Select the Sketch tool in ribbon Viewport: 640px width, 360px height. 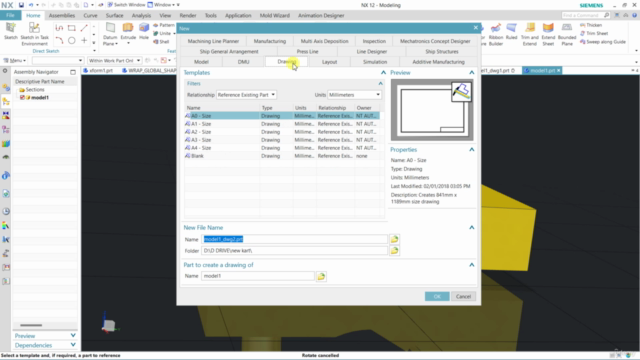click(x=11, y=31)
